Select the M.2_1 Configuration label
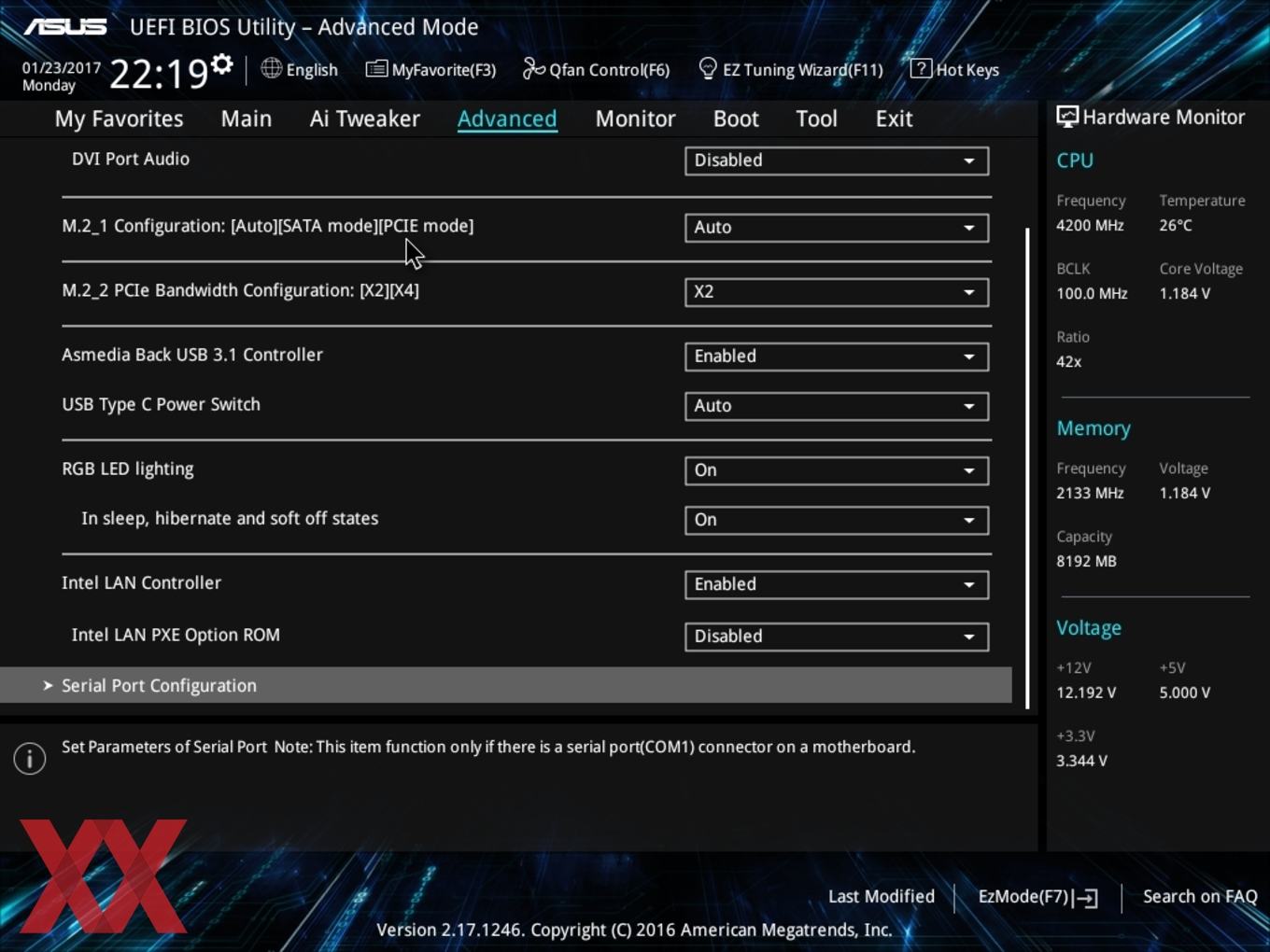 click(x=267, y=226)
